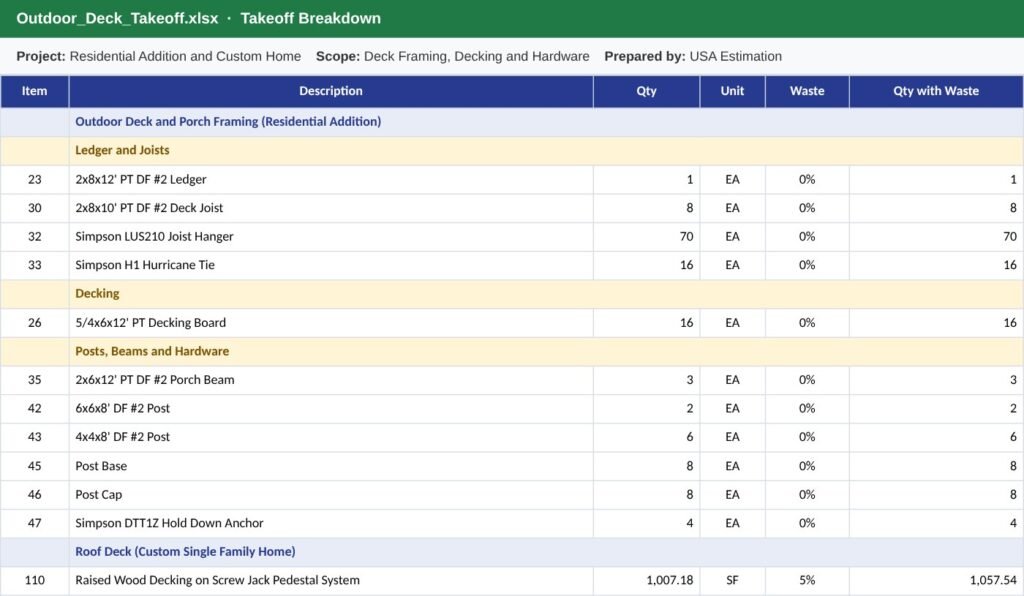Click the Unit column header
This screenshot has width=1024, height=596.
(x=732, y=91)
